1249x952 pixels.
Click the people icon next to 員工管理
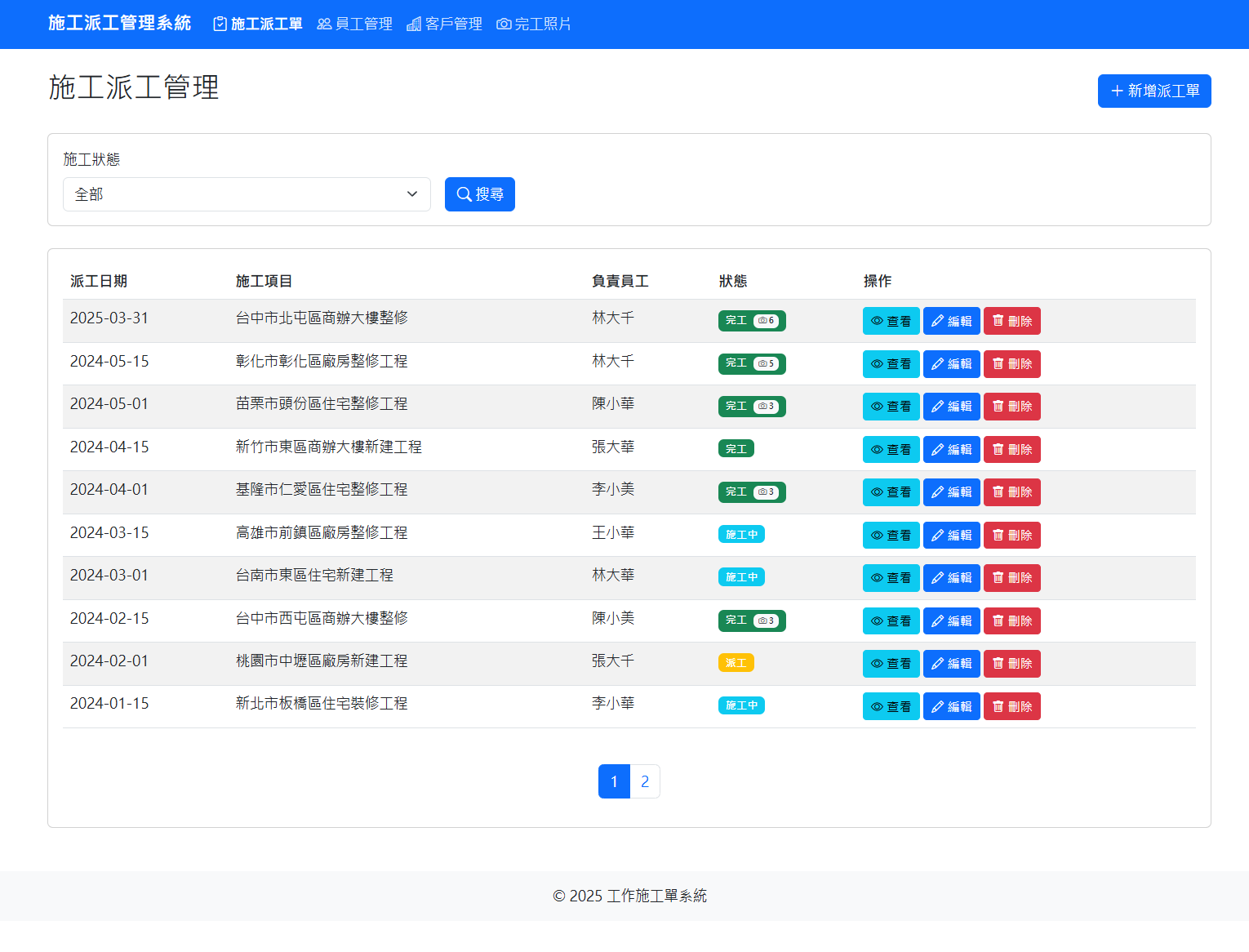[x=323, y=24]
